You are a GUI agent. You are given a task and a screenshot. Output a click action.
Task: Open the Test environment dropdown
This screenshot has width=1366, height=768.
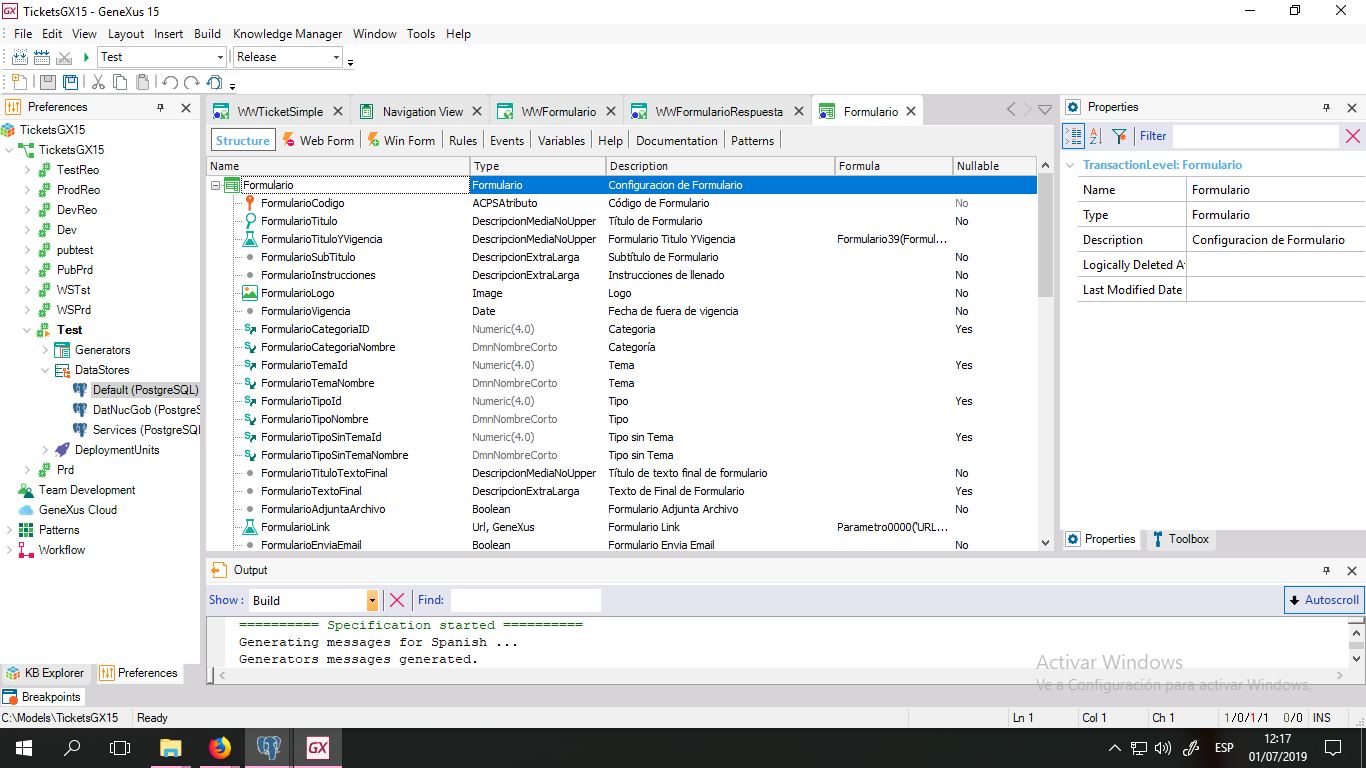click(220, 57)
